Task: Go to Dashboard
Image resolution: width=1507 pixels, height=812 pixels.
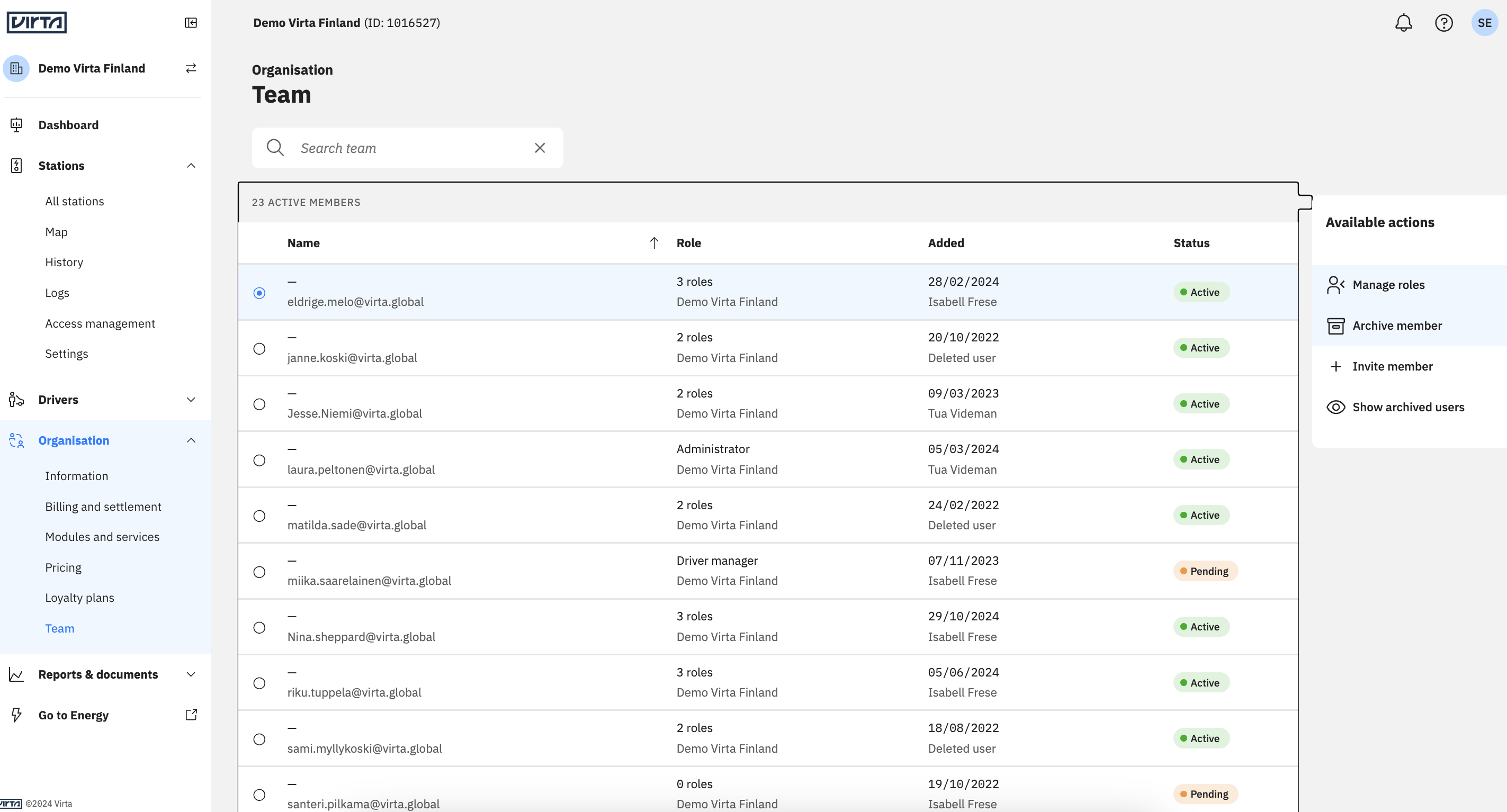Action: [68, 125]
